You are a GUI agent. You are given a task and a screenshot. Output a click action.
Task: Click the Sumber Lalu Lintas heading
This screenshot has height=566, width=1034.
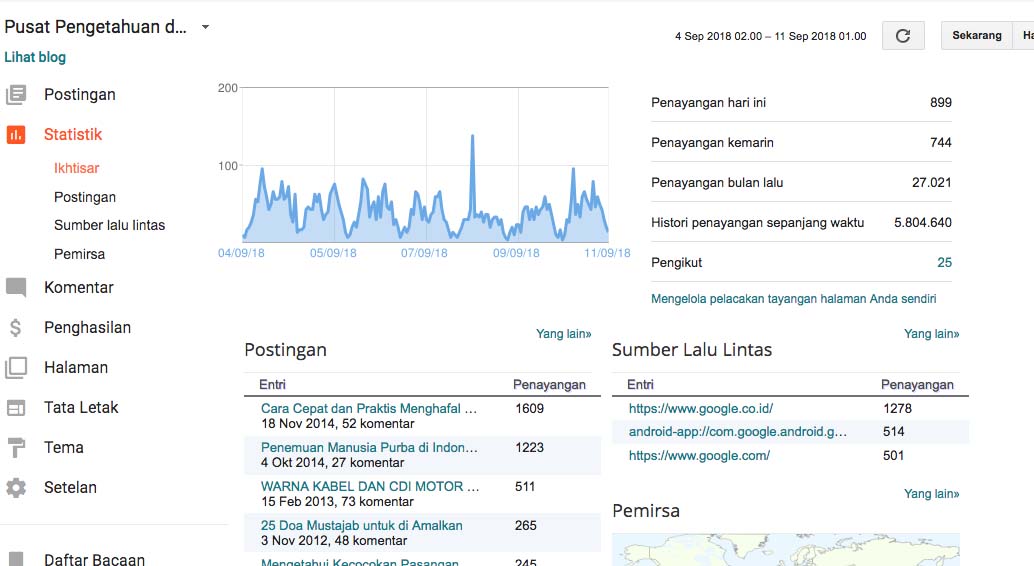692,350
